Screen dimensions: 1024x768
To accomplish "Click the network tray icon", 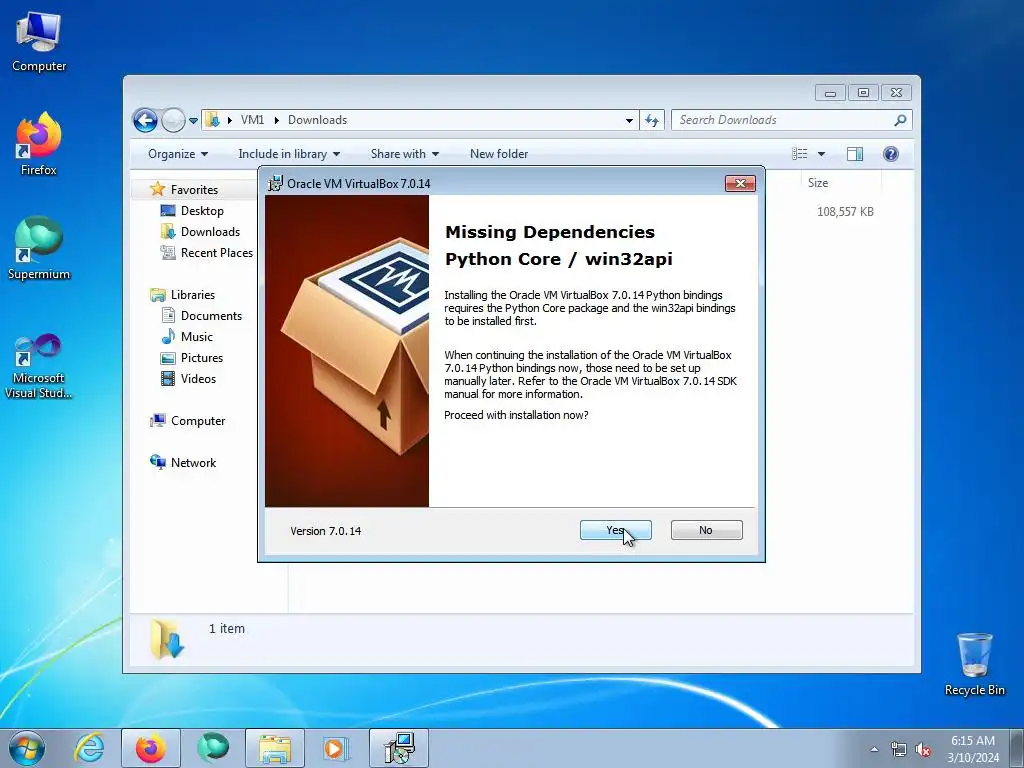I will (x=899, y=750).
